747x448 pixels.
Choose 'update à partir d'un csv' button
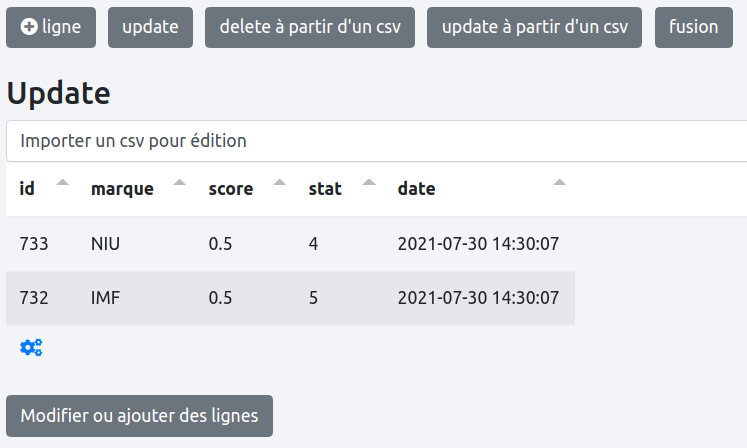(534, 27)
